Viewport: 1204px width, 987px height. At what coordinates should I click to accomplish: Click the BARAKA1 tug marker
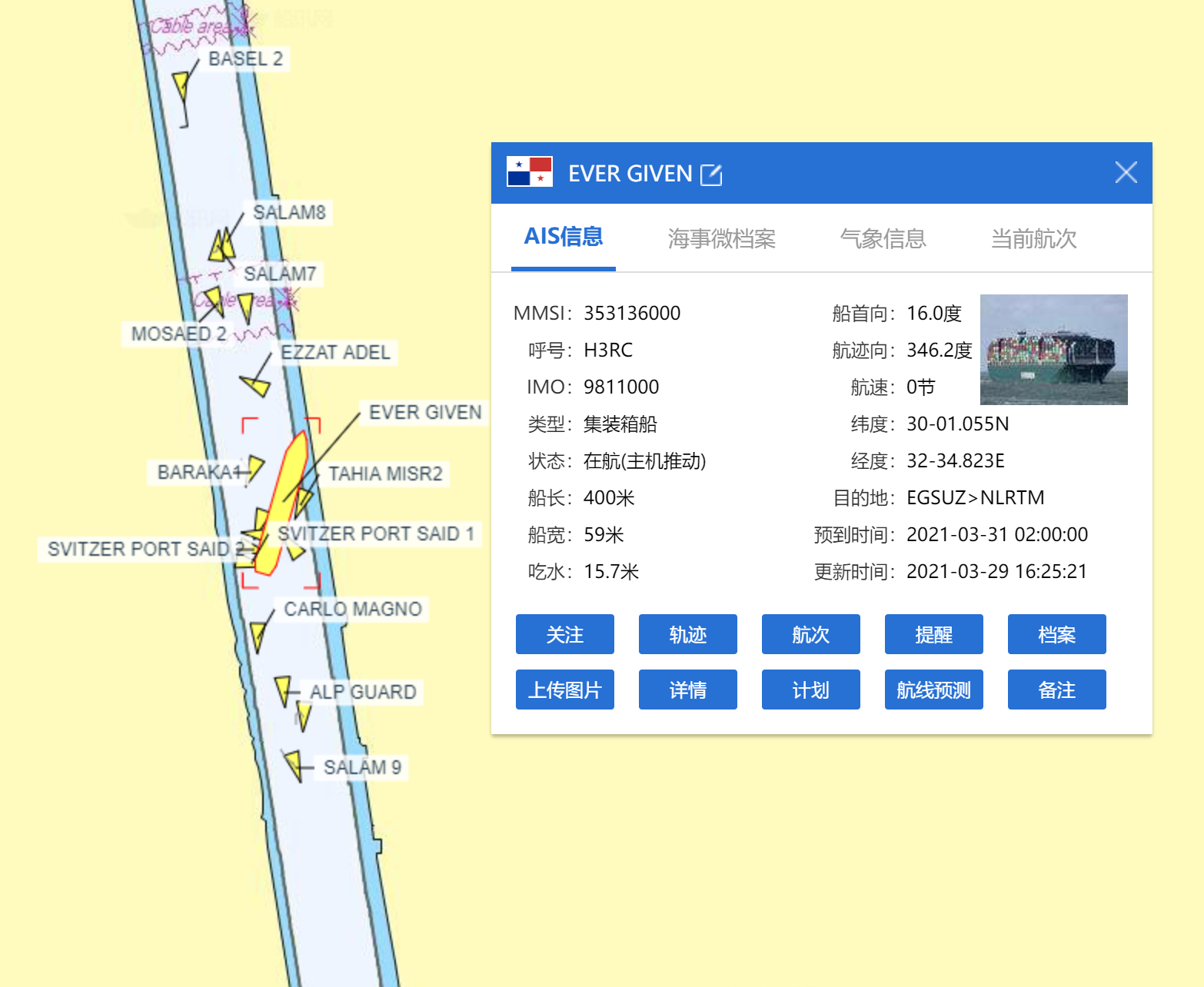[255, 467]
